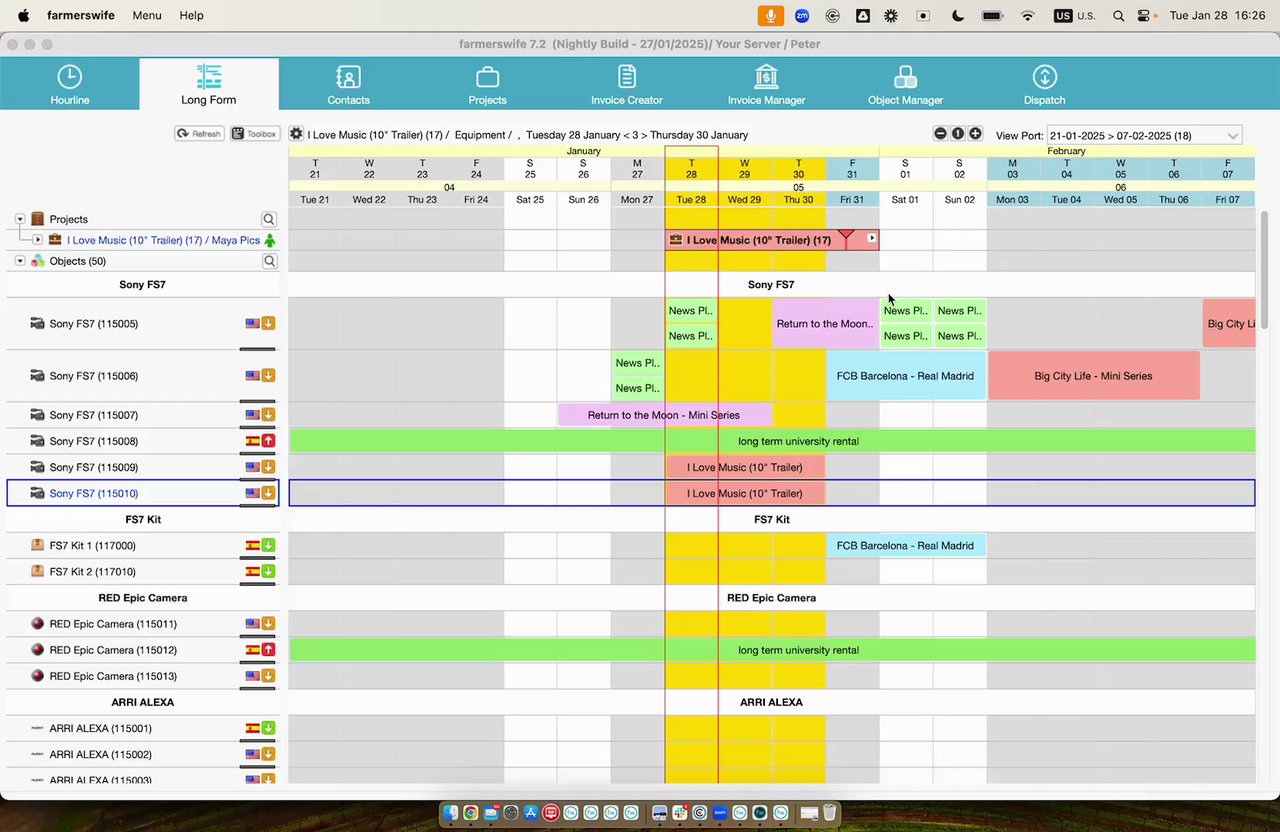Select Return to the Moon booking on 115007
This screenshot has width=1280, height=832.
tap(664, 415)
